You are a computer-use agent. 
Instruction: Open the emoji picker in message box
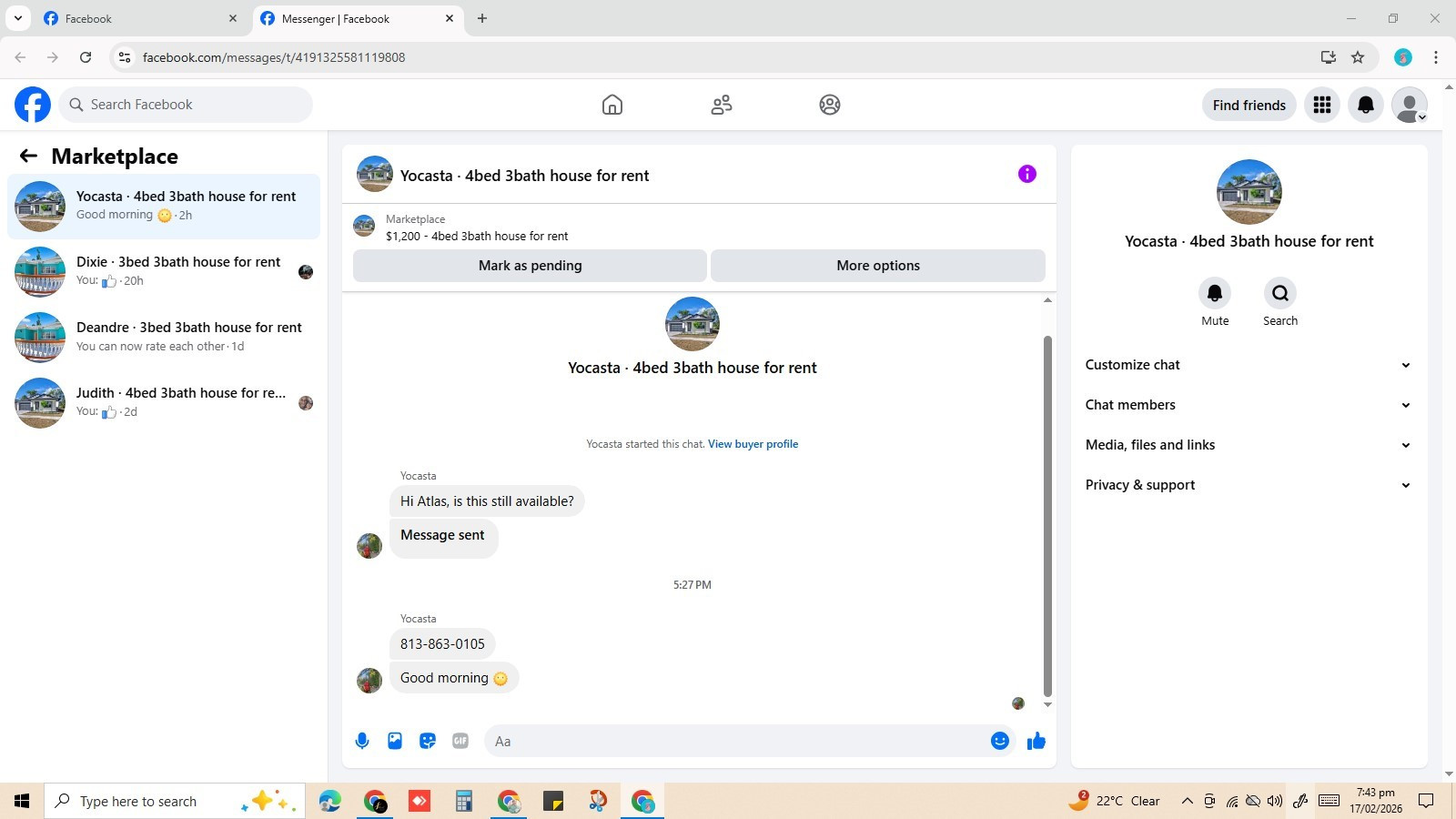pyautogui.click(x=1000, y=741)
